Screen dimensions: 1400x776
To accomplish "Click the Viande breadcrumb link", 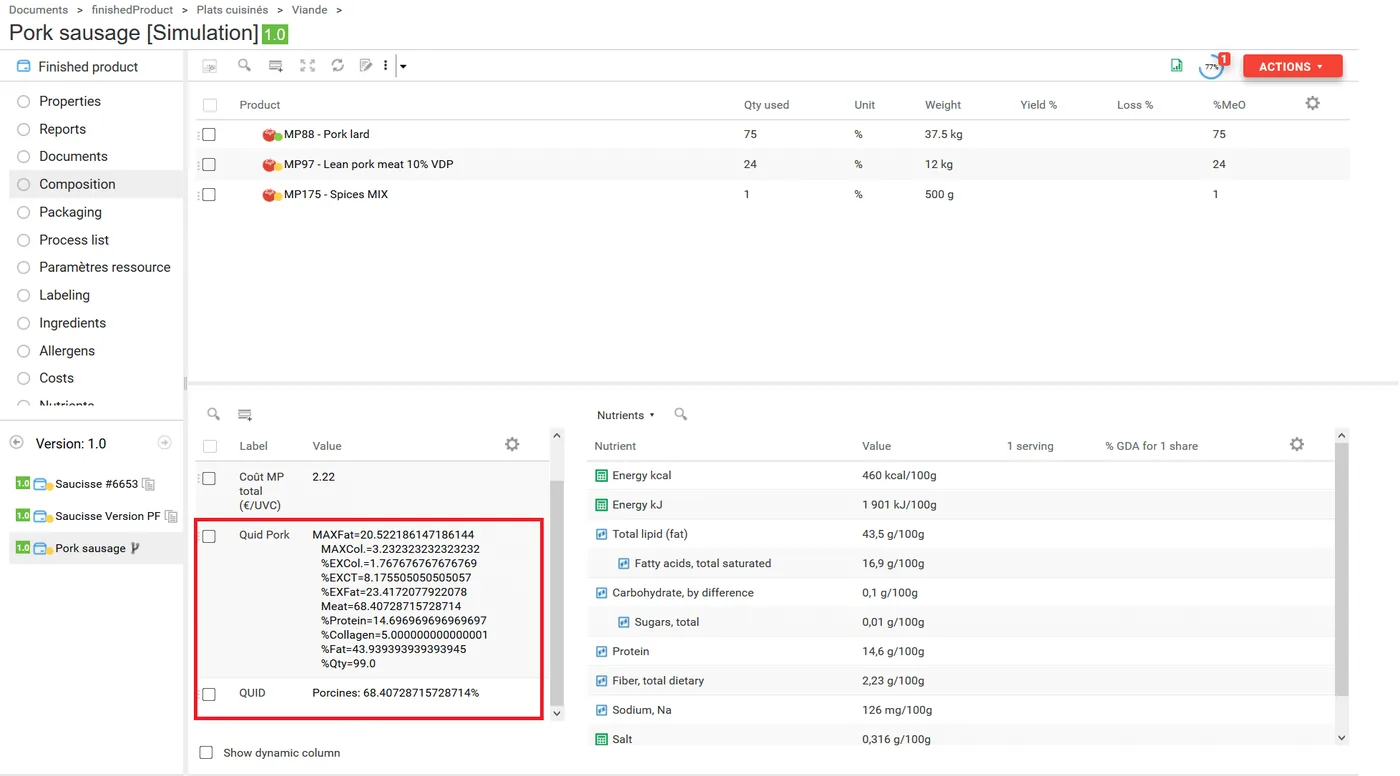I will tap(310, 10).
